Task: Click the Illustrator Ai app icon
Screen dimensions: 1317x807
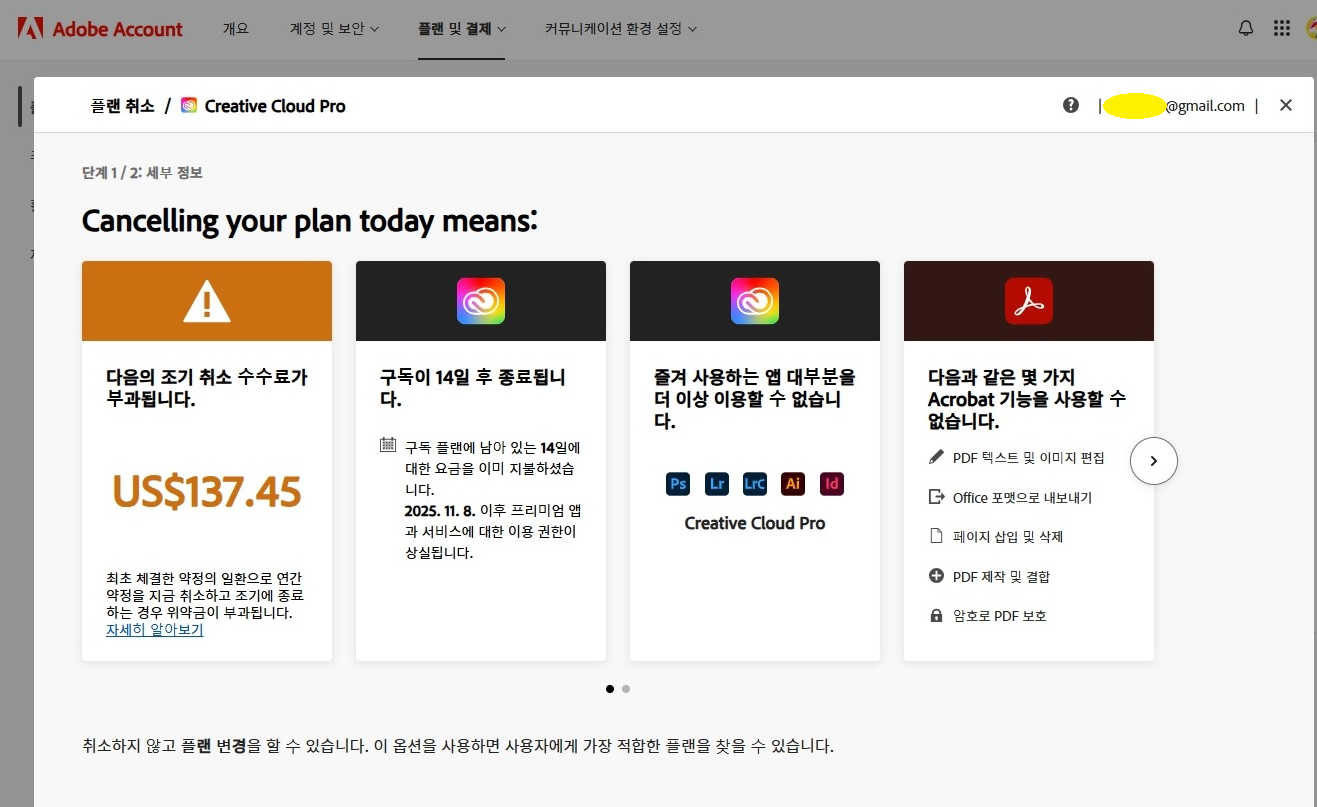Action: [793, 484]
